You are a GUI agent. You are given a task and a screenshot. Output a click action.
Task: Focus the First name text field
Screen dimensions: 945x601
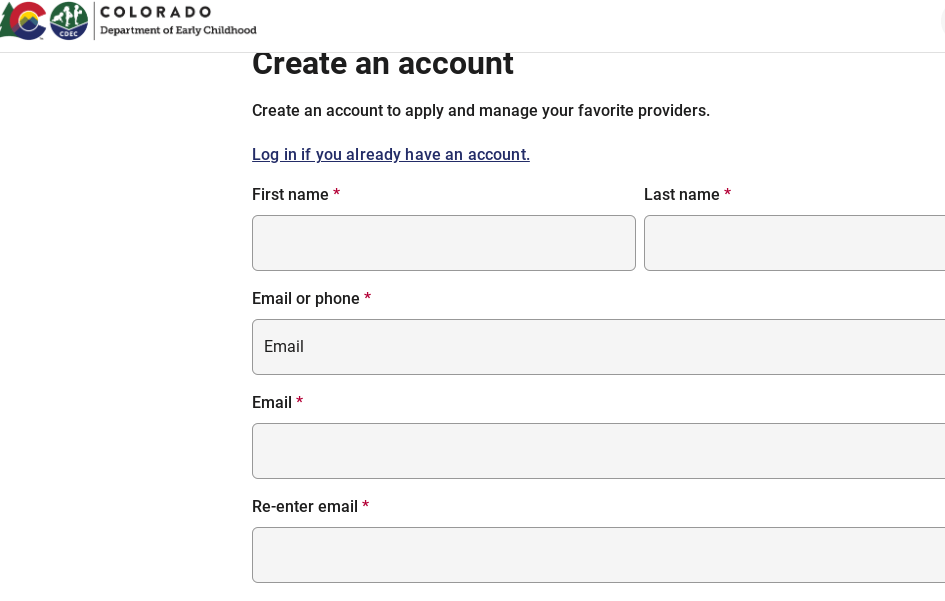click(x=444, y=243)
